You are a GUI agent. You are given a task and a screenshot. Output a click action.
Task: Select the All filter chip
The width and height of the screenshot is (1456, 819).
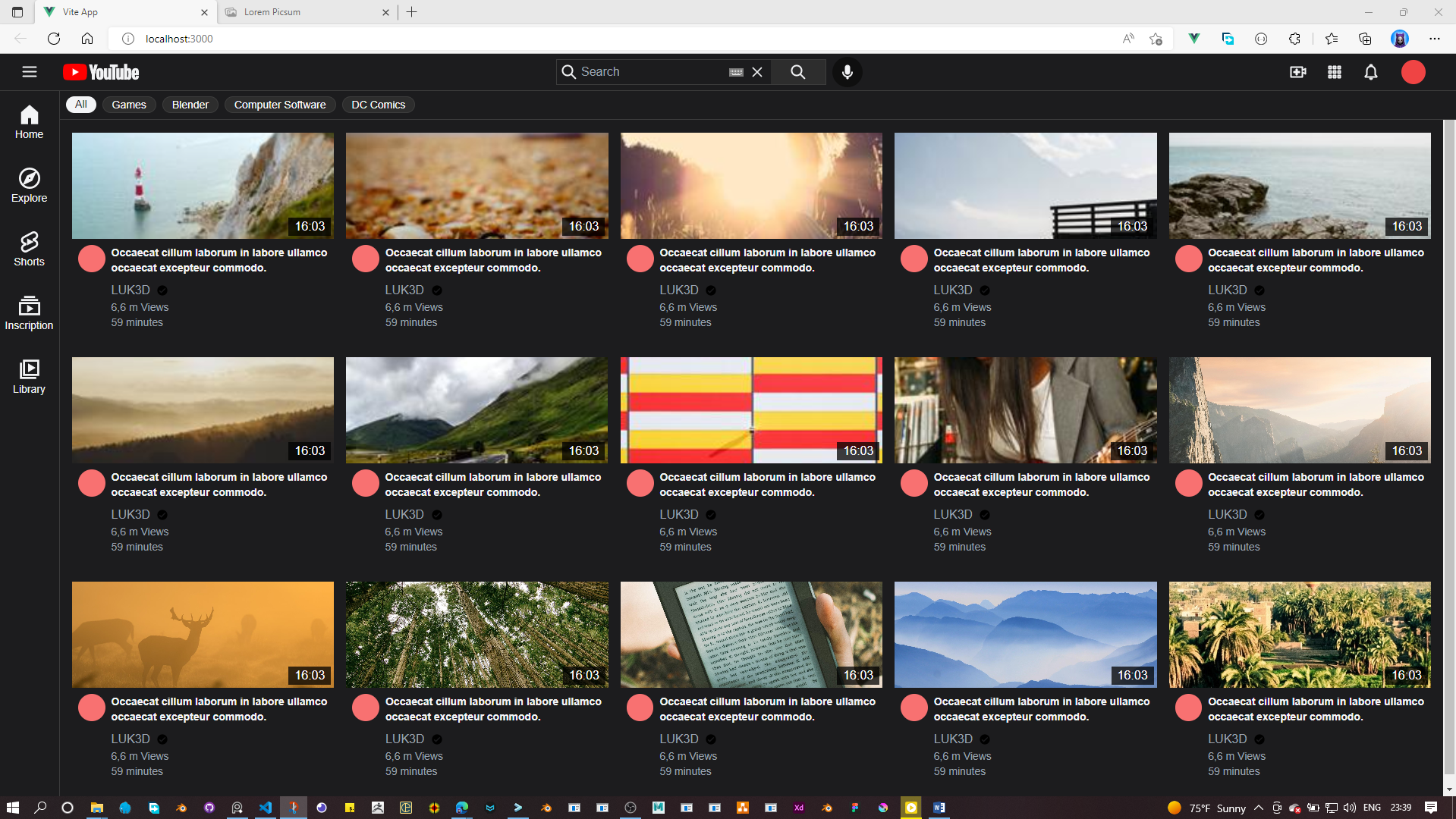coord(81,105)
